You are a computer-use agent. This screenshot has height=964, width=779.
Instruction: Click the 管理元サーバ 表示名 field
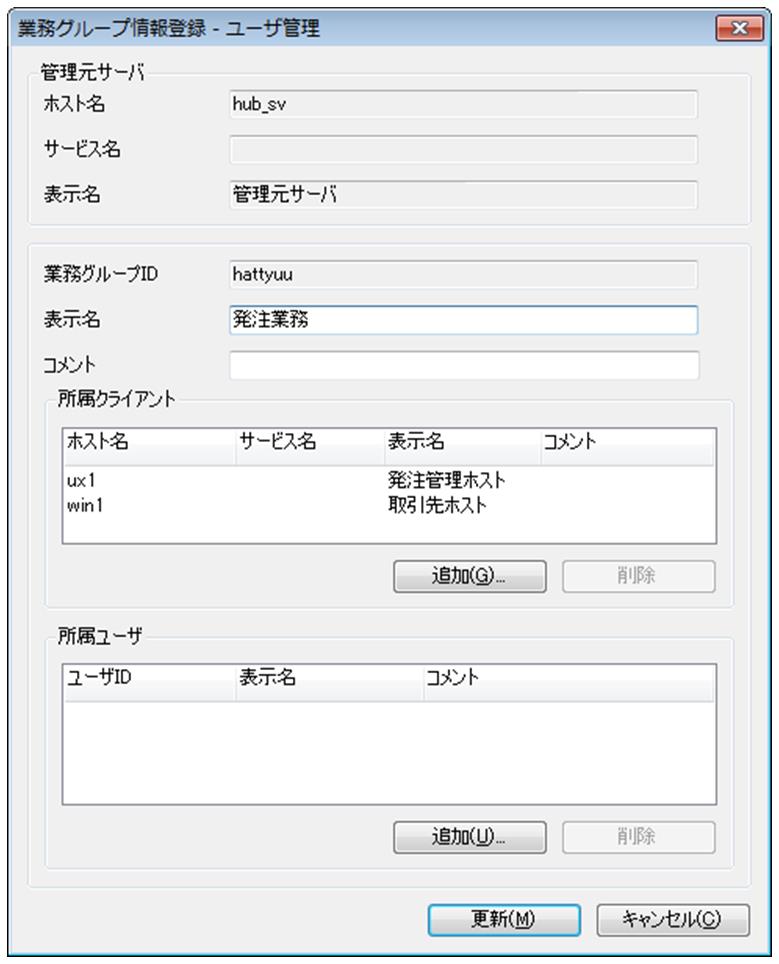click(x=464, y=195)
